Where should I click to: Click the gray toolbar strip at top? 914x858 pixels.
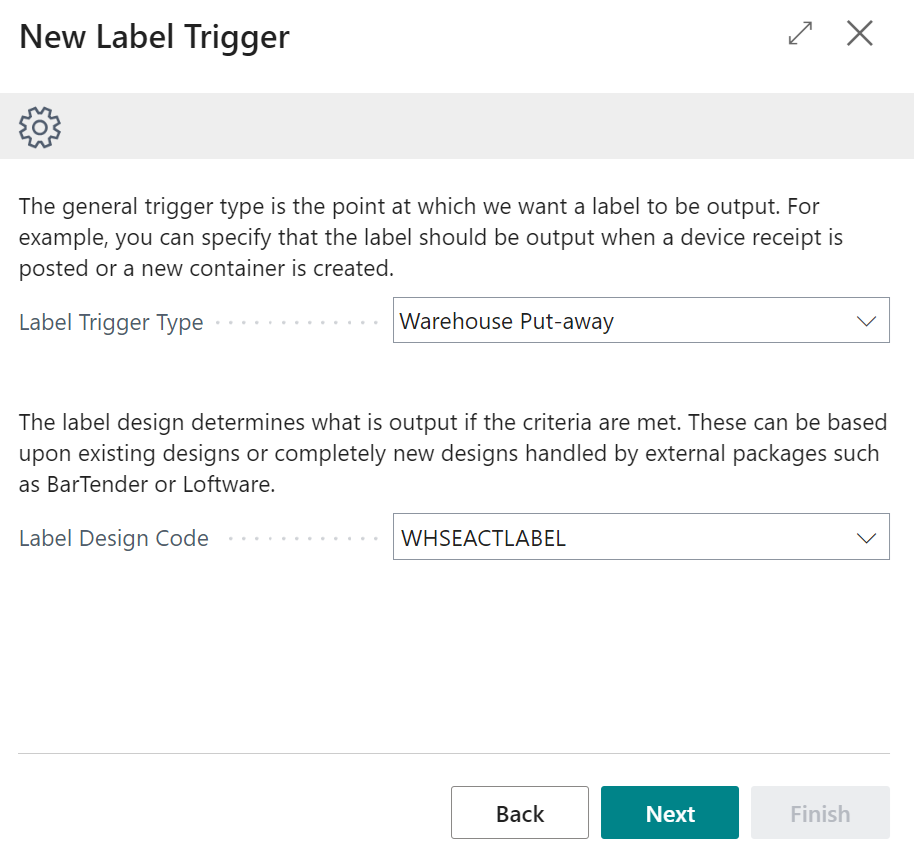(457, 127)
